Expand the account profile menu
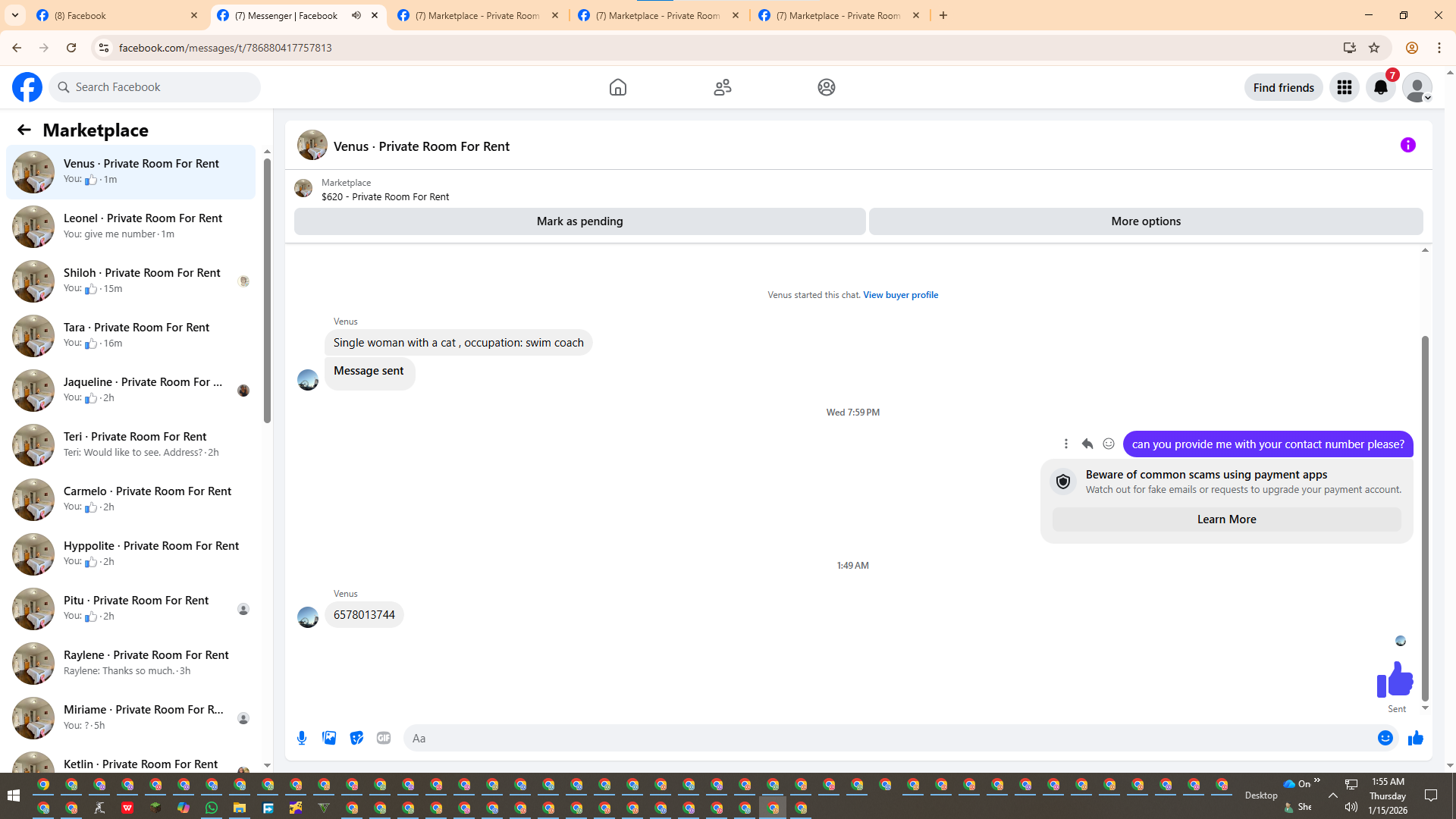Image resolution: width=1456 pixels, height=819 pixels. (1417, 87)
